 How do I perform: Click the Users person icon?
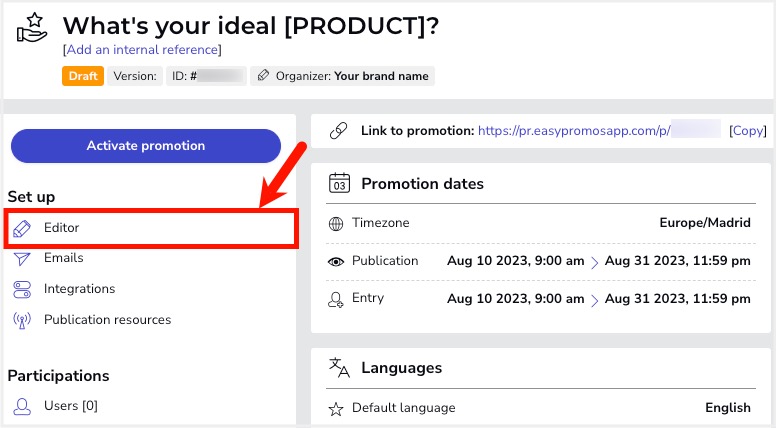pos(22,406)
